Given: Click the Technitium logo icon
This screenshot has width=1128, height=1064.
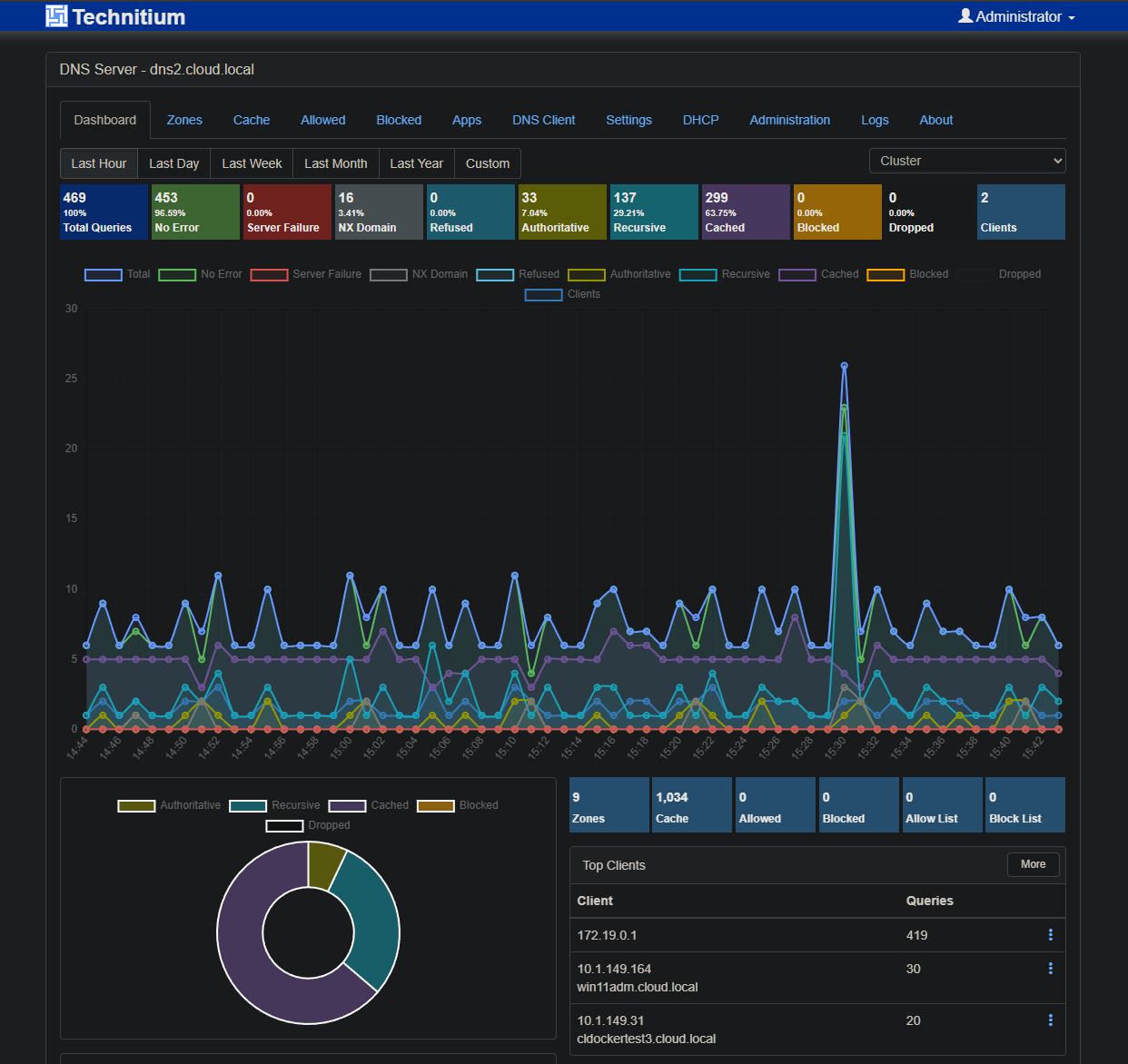Looking at the screenshot, I should pyautogui.click(x=55, y=15).
